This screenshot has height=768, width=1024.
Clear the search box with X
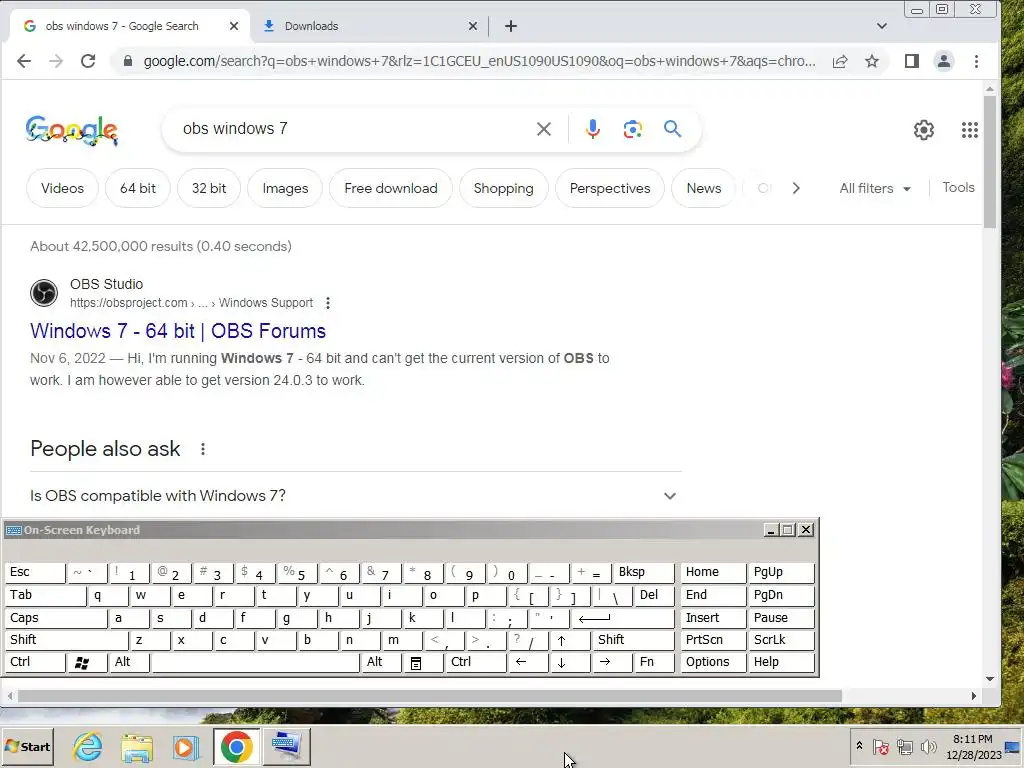(x=543, y=129)
